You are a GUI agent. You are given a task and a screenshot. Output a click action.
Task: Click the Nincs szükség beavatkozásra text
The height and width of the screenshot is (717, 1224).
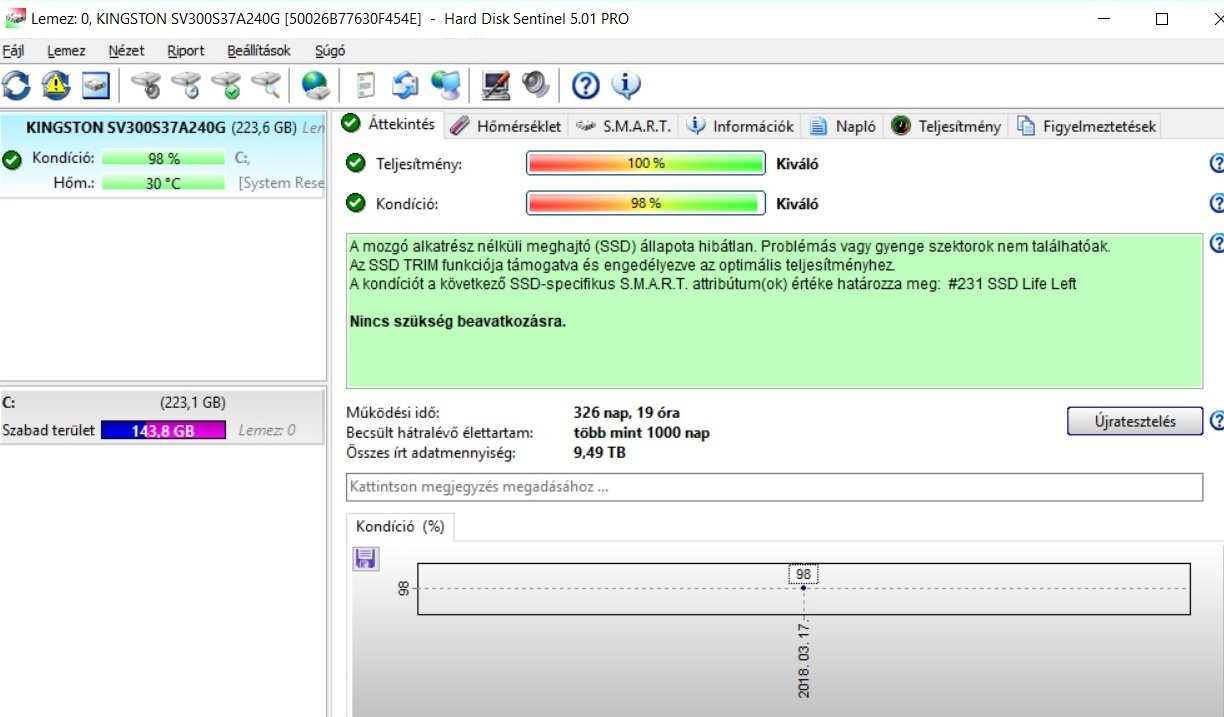(458, 322)
